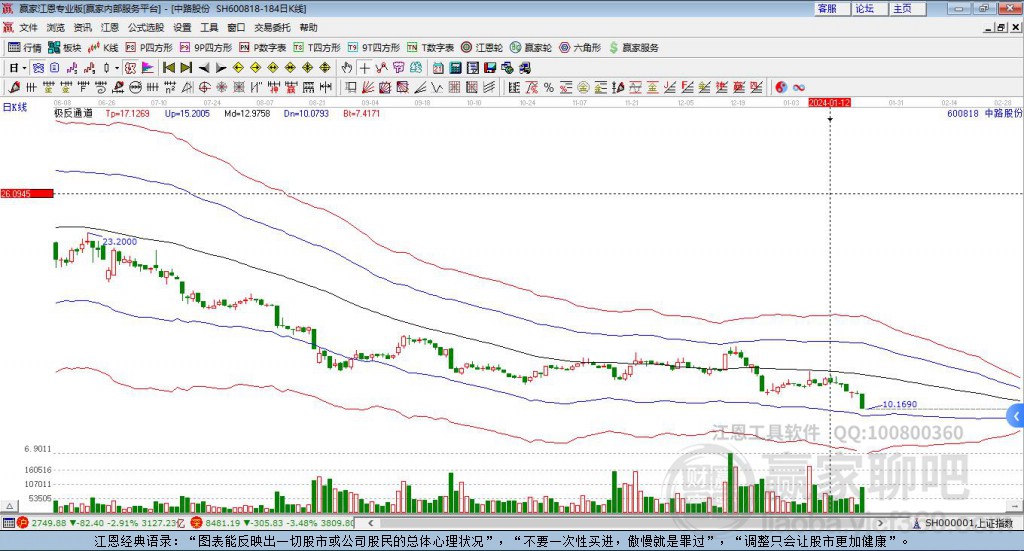Expand the 日 period dropdown arrow
Image resolution: width=1024 pixels, height=551 pixels.
25,68
